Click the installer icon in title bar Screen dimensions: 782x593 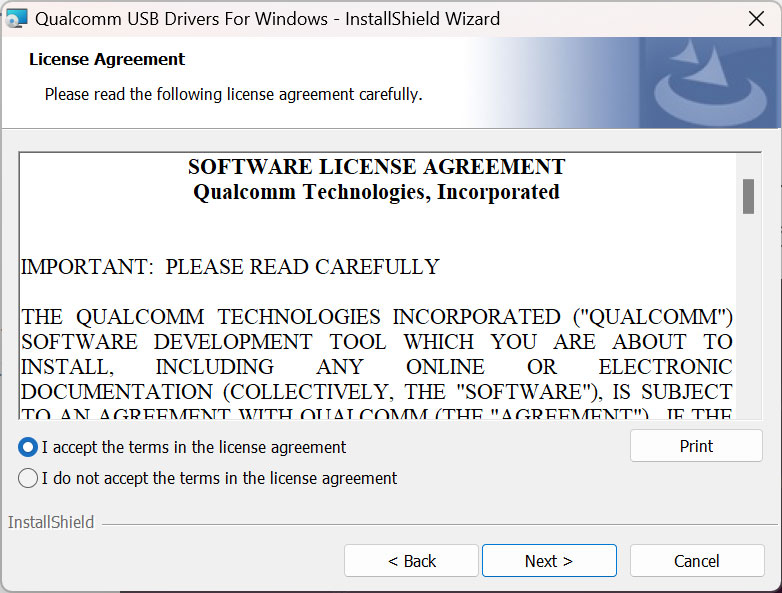(16, 19)
